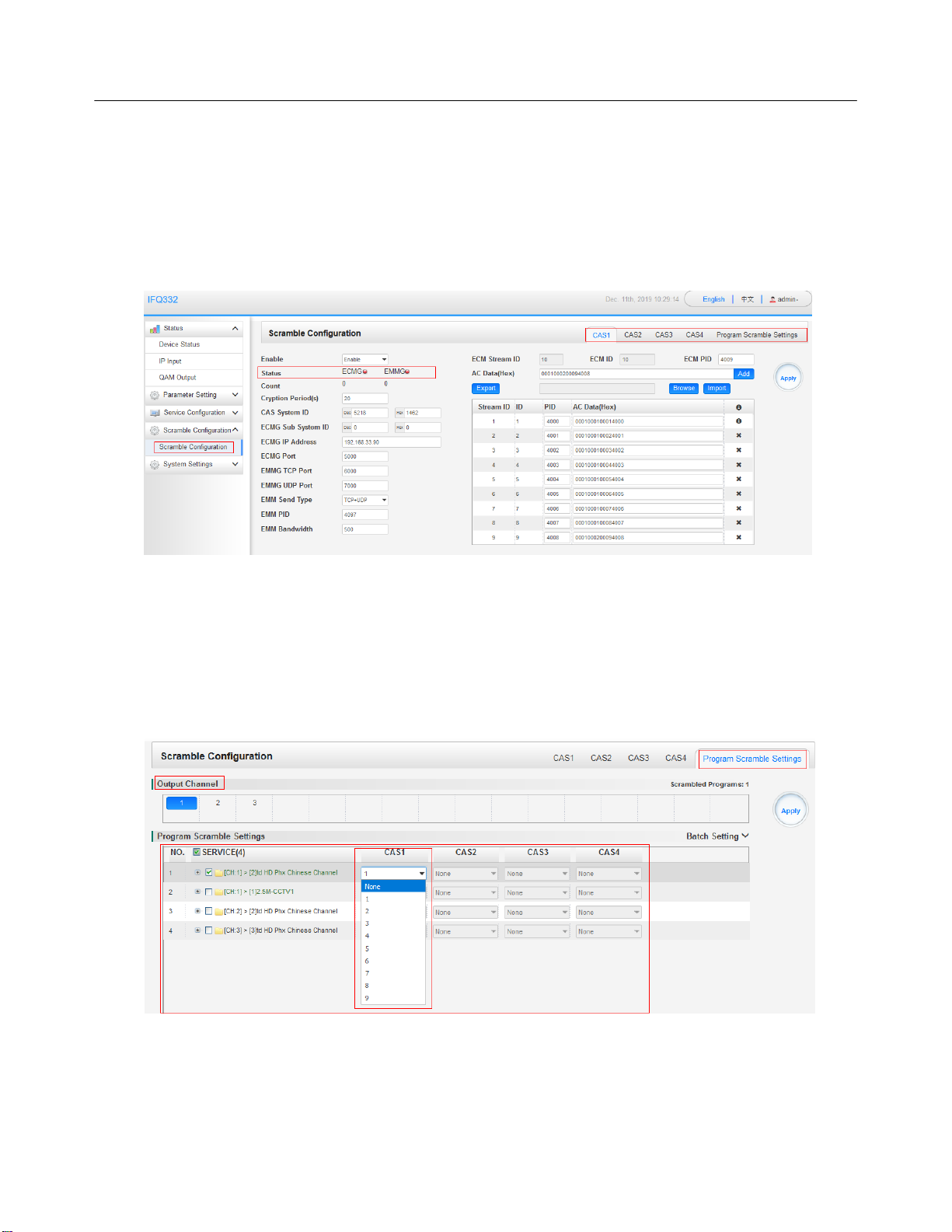Click the ECMG IP Address field
952x1232 pixels.
tap(392, 442)
